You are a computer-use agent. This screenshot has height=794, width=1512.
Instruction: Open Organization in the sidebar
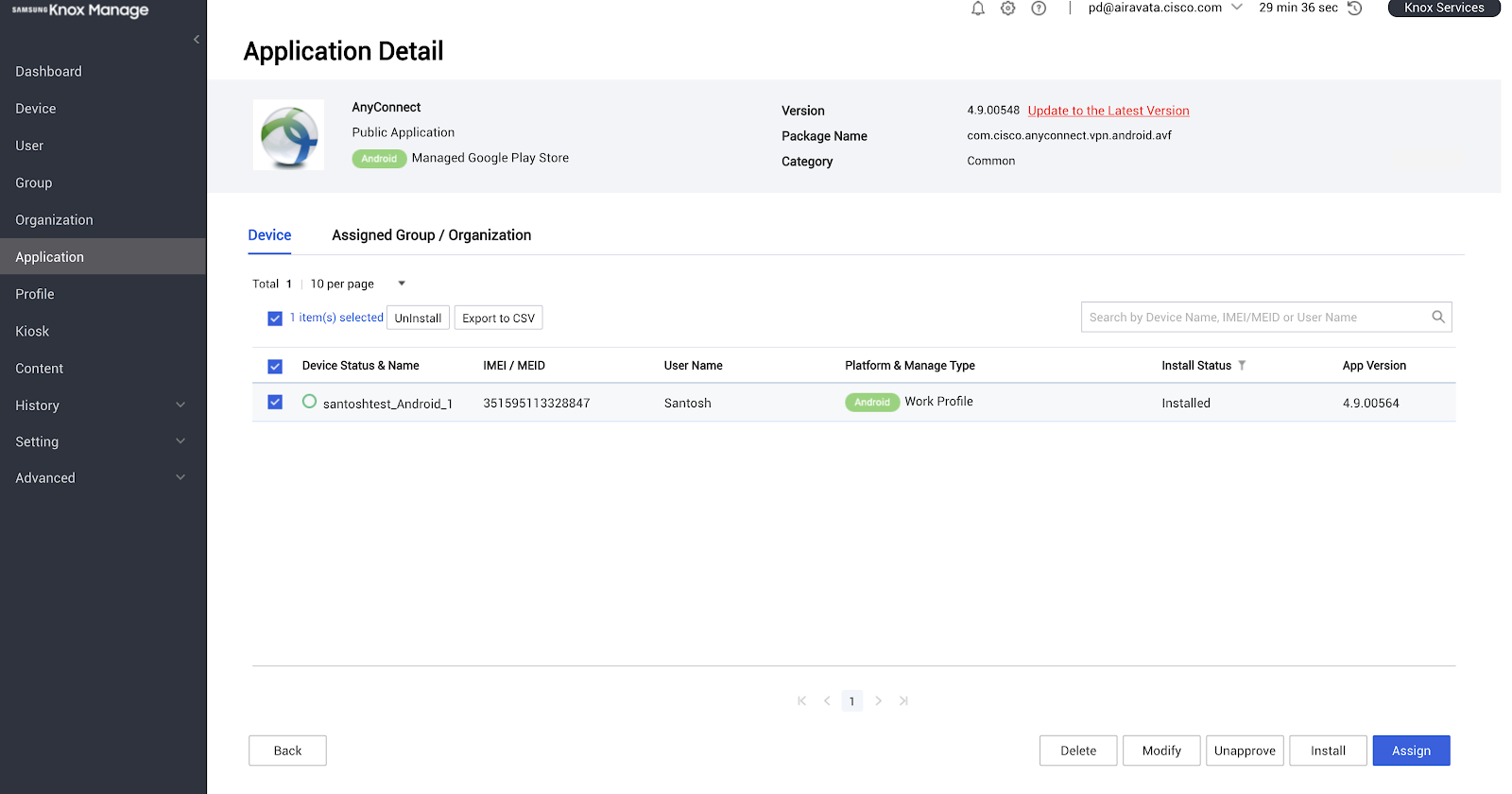pos(102,219)
